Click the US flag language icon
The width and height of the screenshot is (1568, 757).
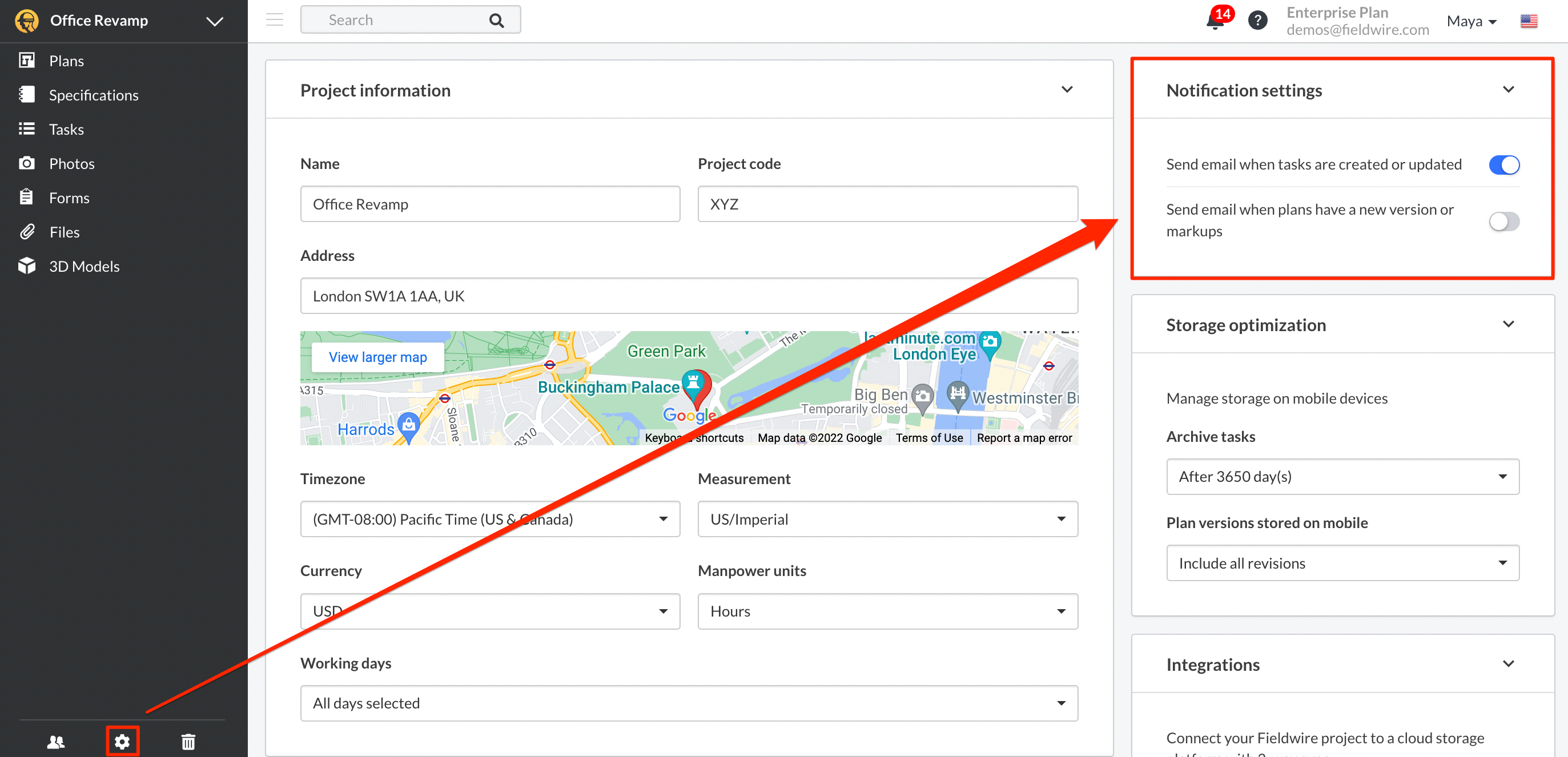pos(1529,21)
